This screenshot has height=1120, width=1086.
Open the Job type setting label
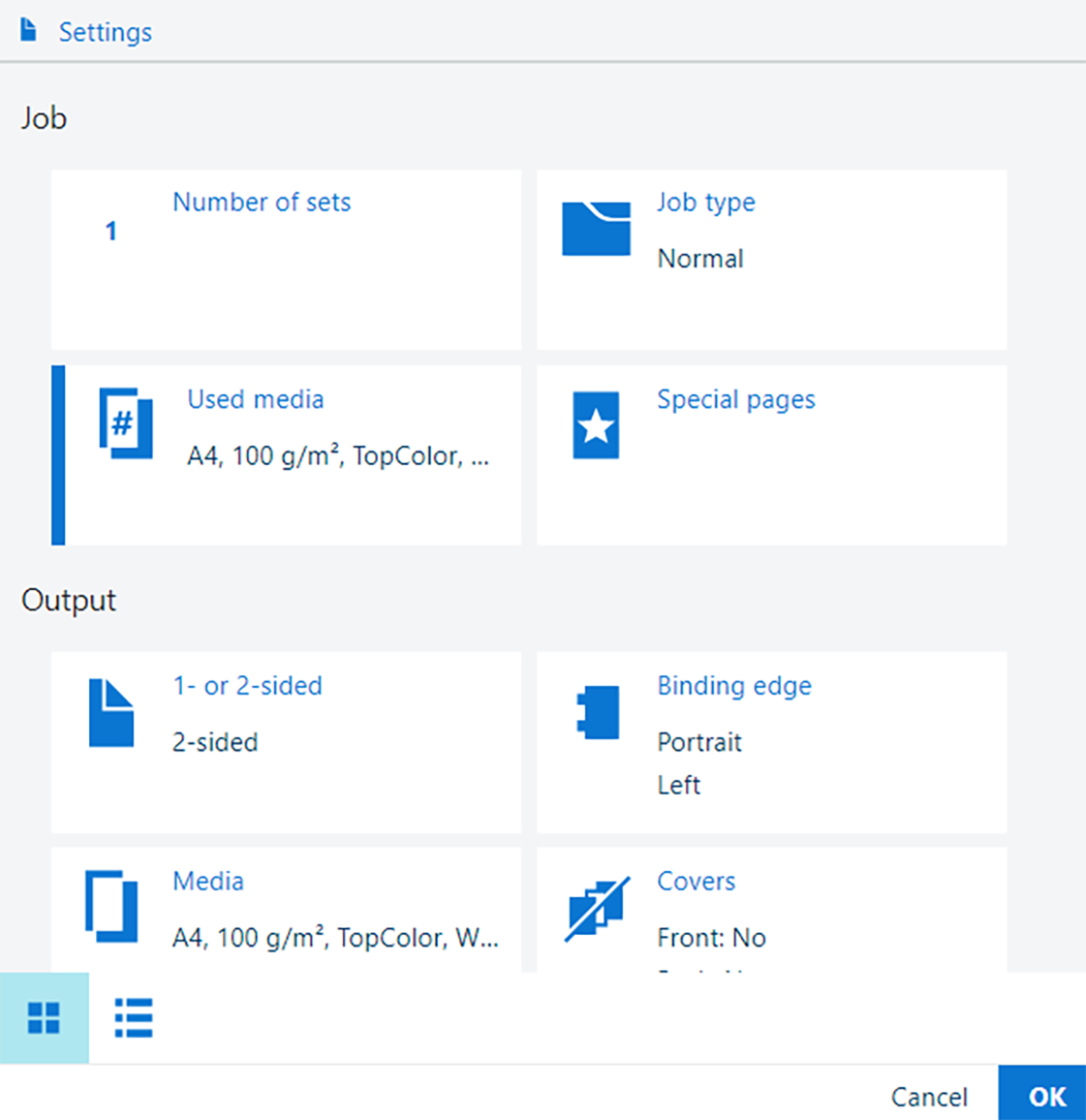(705, 202)
